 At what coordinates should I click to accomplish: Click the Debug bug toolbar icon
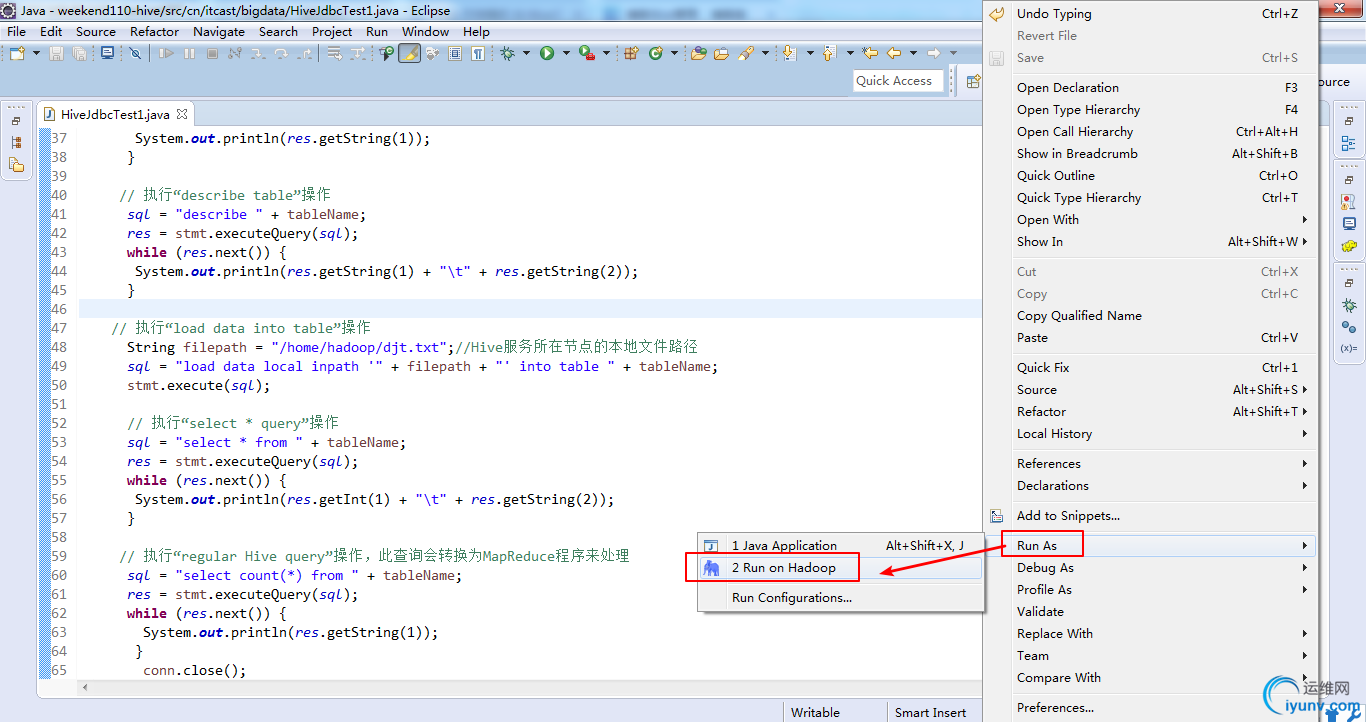507,53
